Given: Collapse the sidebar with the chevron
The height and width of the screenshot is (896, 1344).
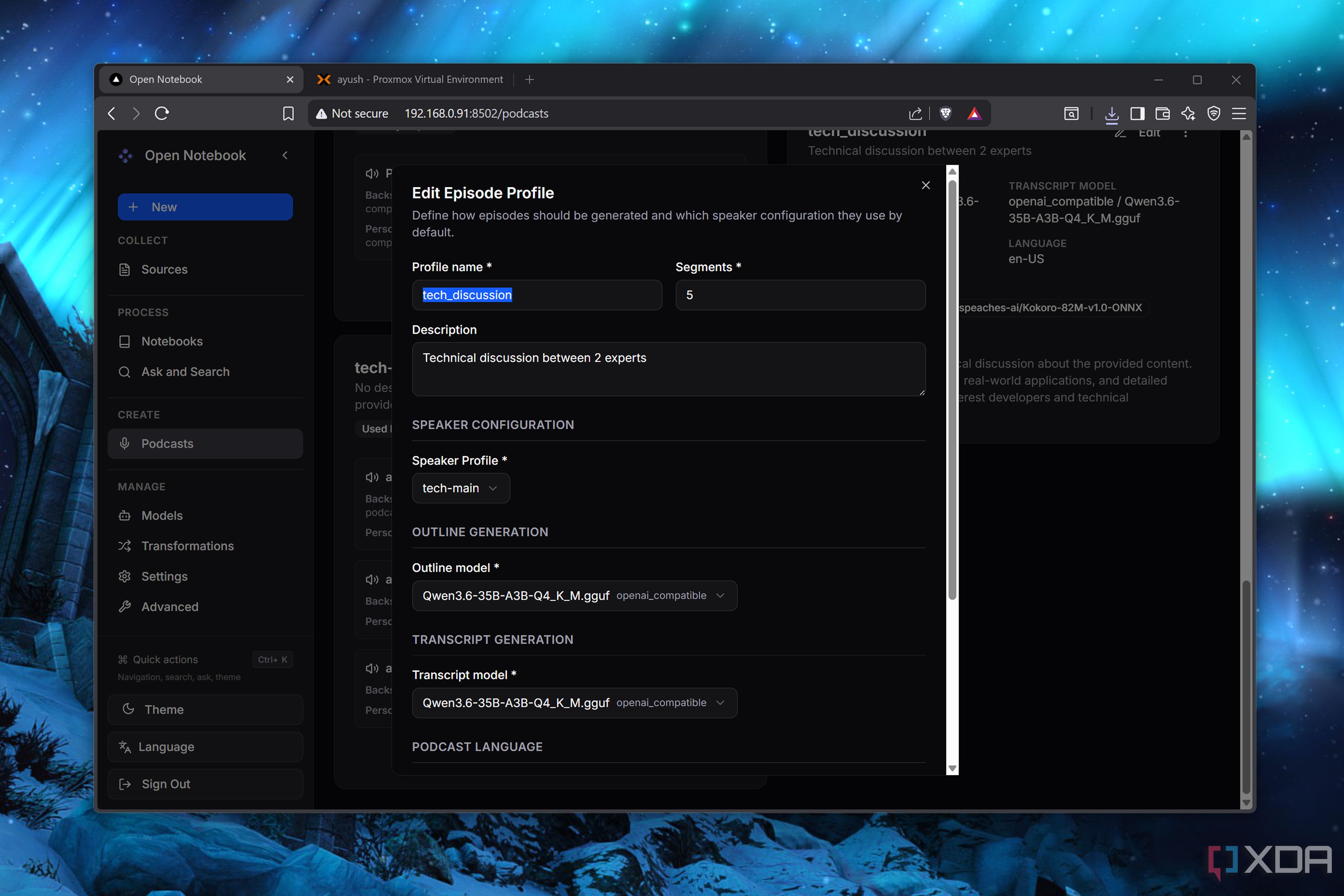Looking at the screenshot, I should (285, 156).
